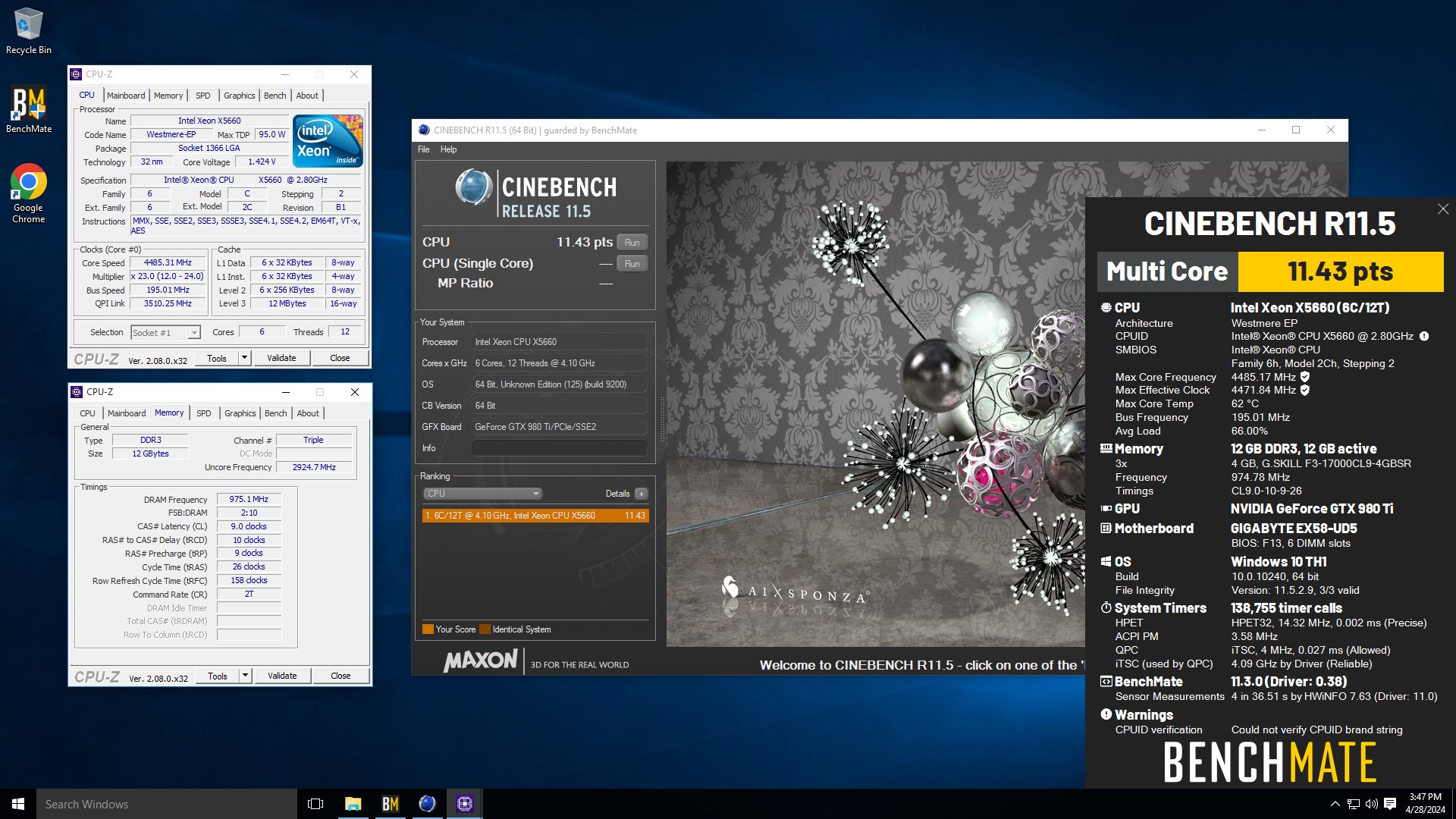This screenshot has width=1456, height=819.
Task: Click the verified shield next to 4471.84 MHz
Action: click(1305, 391)
